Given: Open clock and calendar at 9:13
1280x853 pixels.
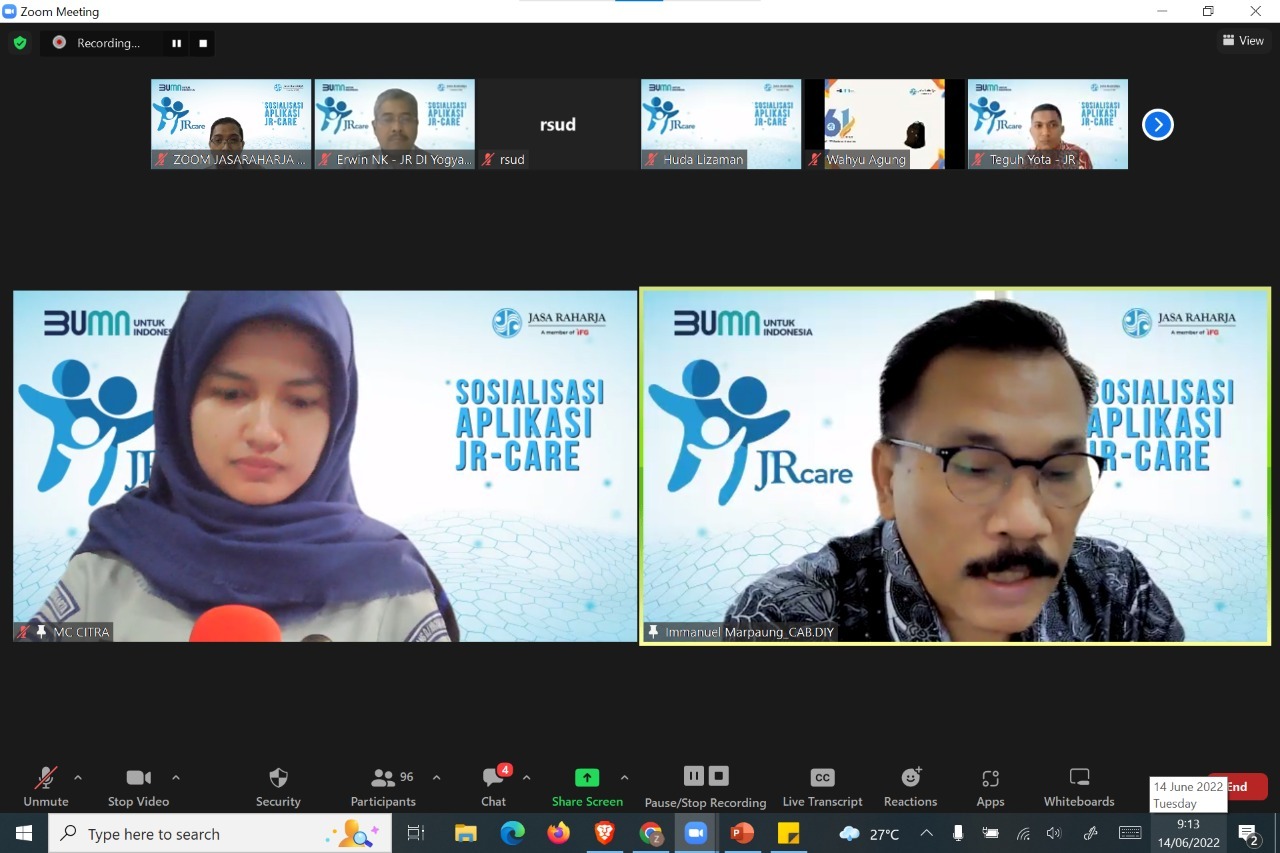Looking at the screenshot, I should point(1189,833).
